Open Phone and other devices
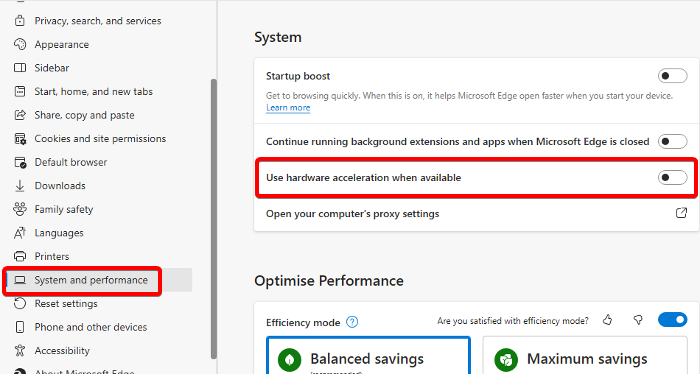The image size is (700, 374). tap(91, 327)
